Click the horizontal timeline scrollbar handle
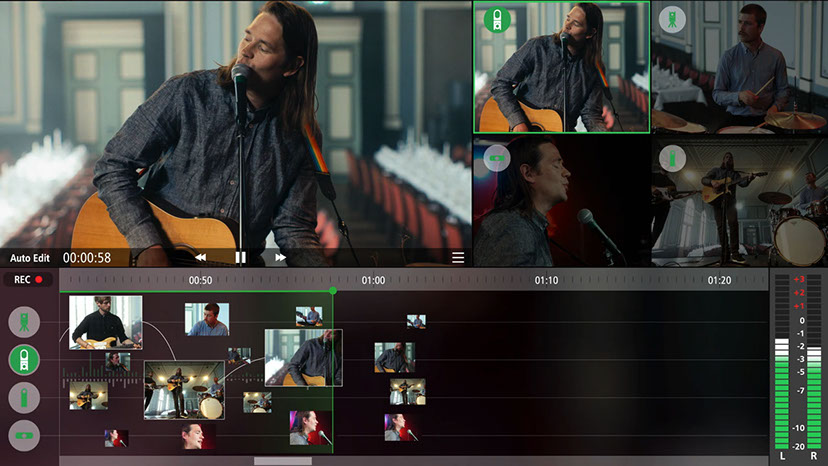Screen dimensions: 828x466 [282, 461]
